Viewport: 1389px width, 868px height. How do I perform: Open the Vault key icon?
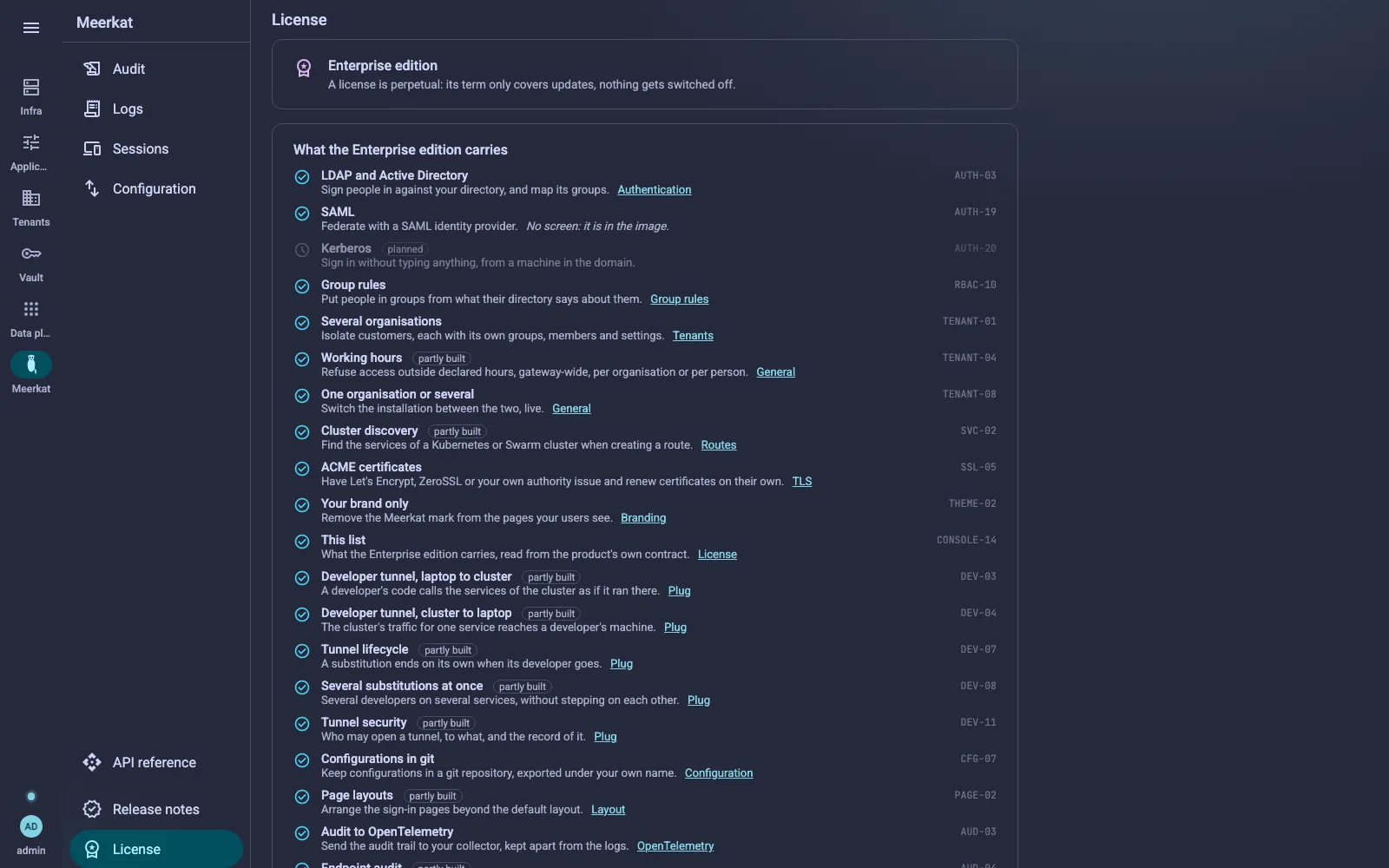31,253
